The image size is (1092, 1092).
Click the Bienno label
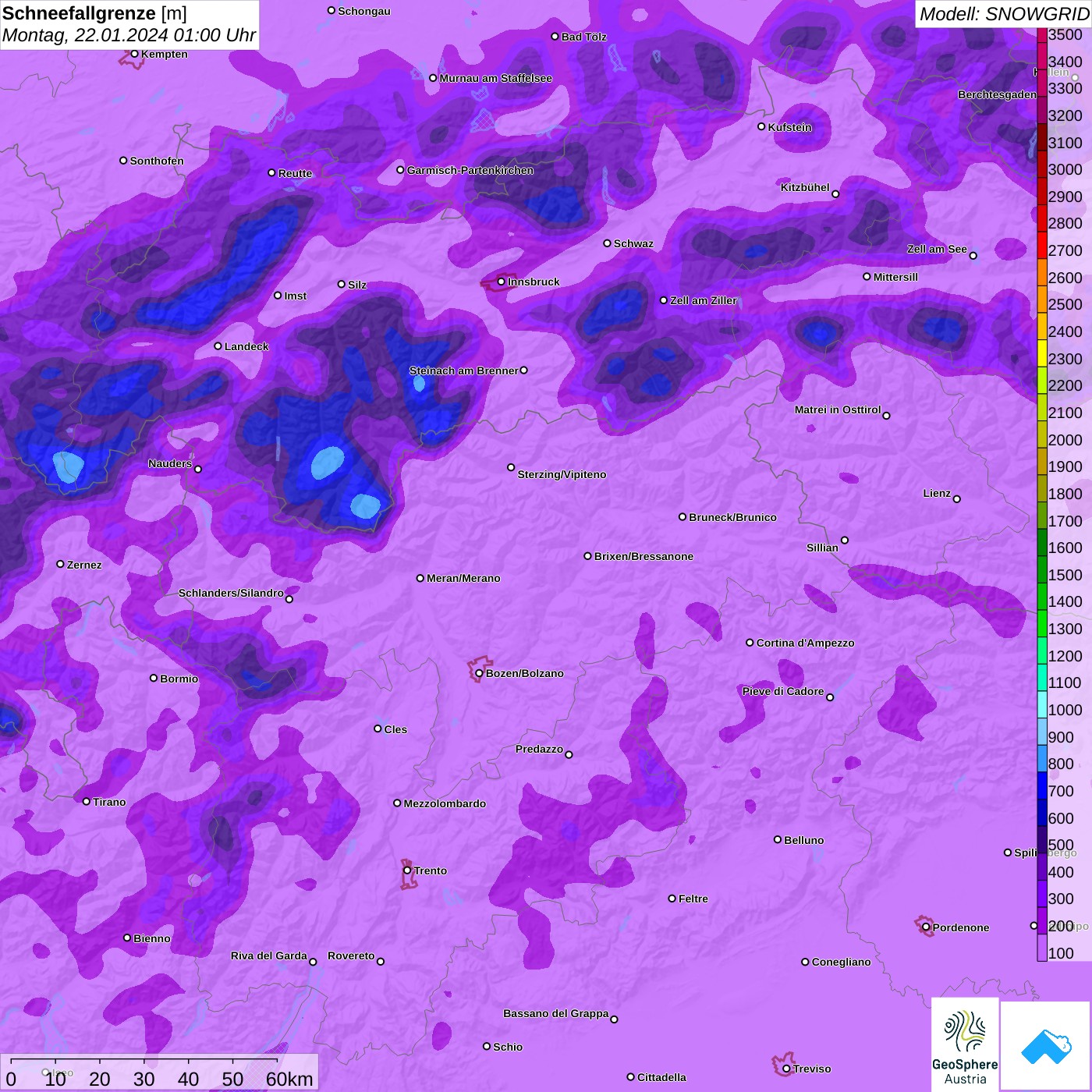(x=151, y=938)
